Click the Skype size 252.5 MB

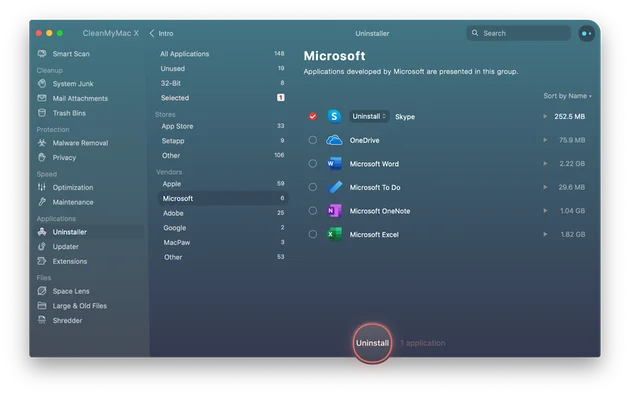(569, 116)
